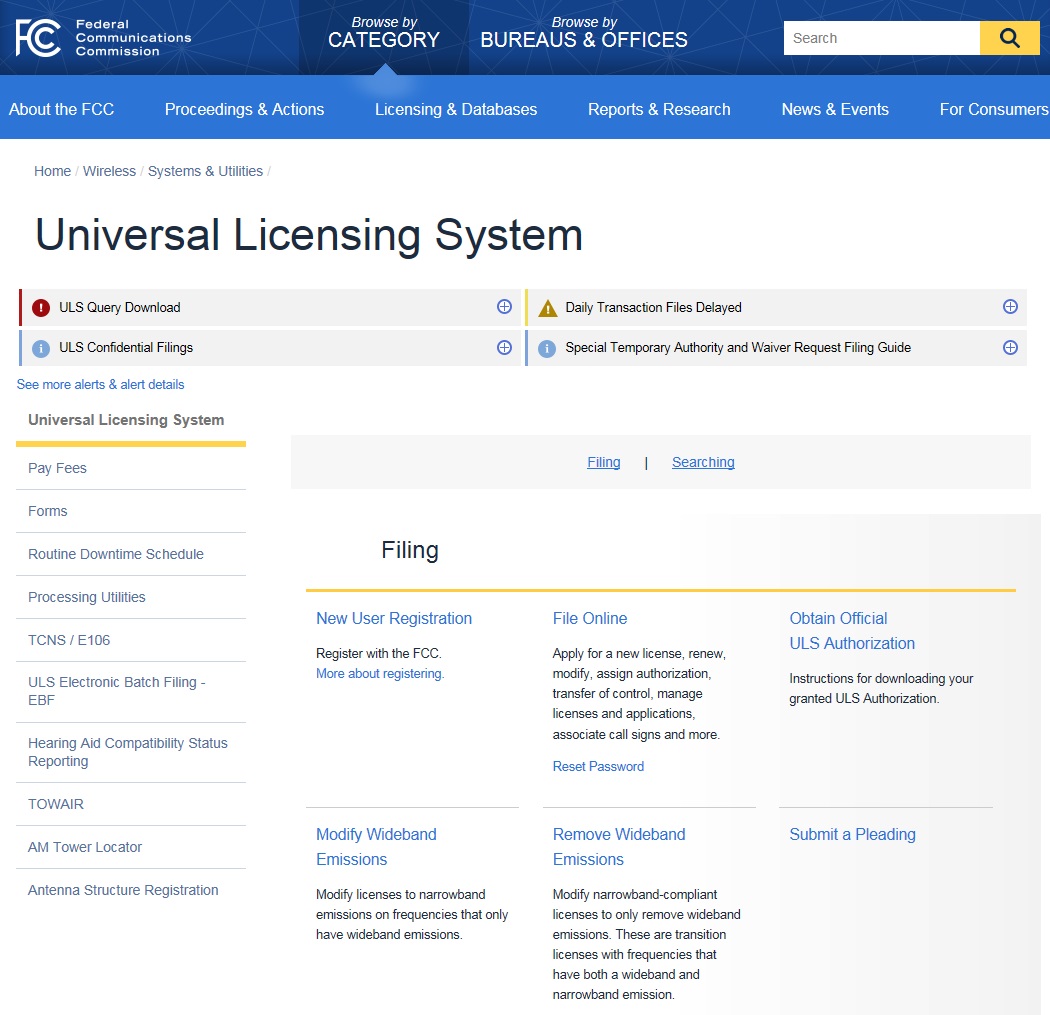Screen dimensions: 1050x1015
Task: Open Reports & Research menu
Action: (659, 109)
